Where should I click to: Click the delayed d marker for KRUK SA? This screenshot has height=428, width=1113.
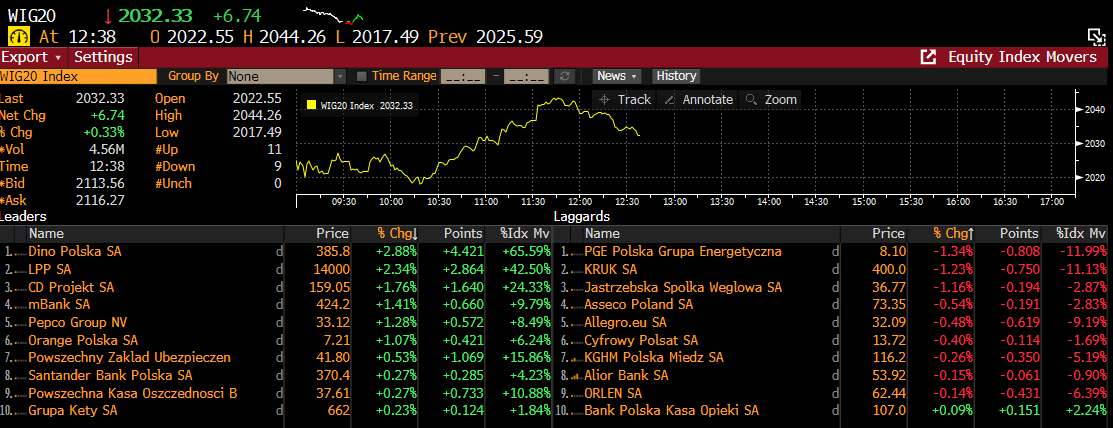[x=835, y=270]
